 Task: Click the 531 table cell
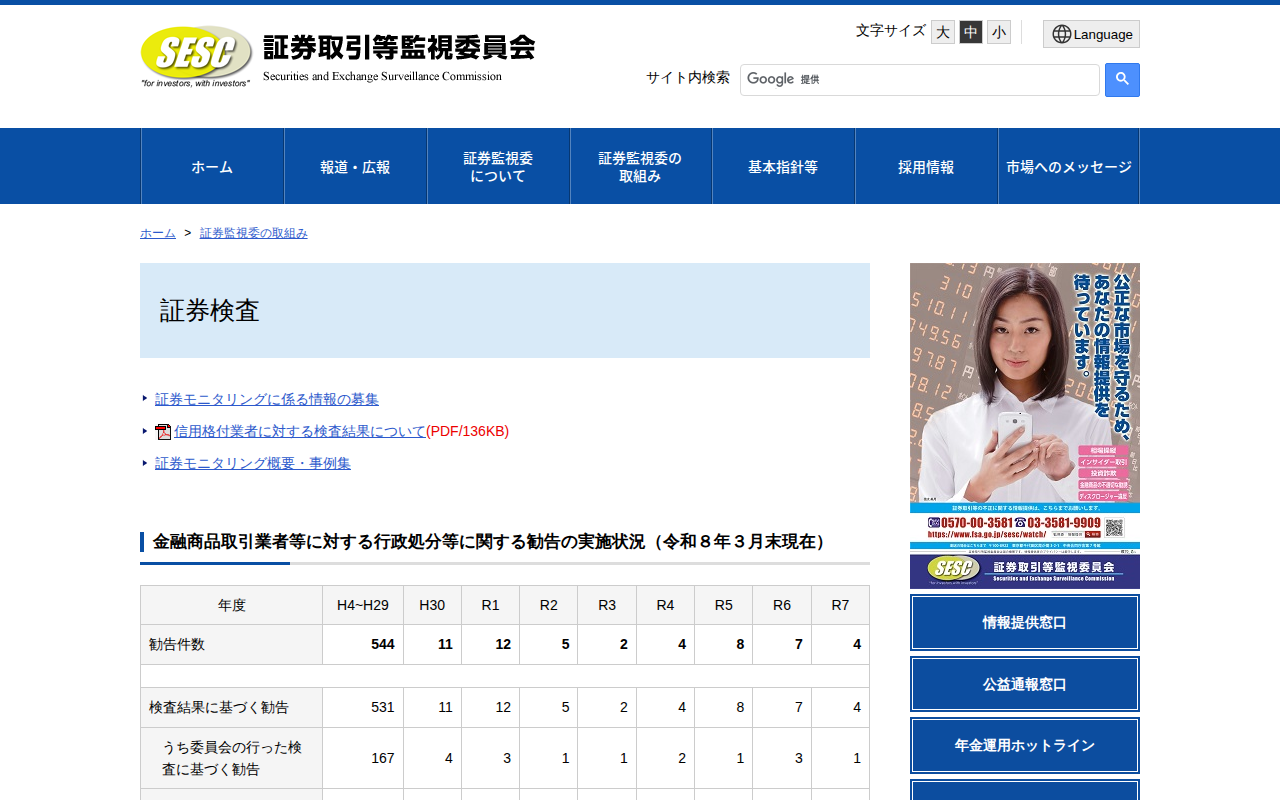[x=363, y=707]
